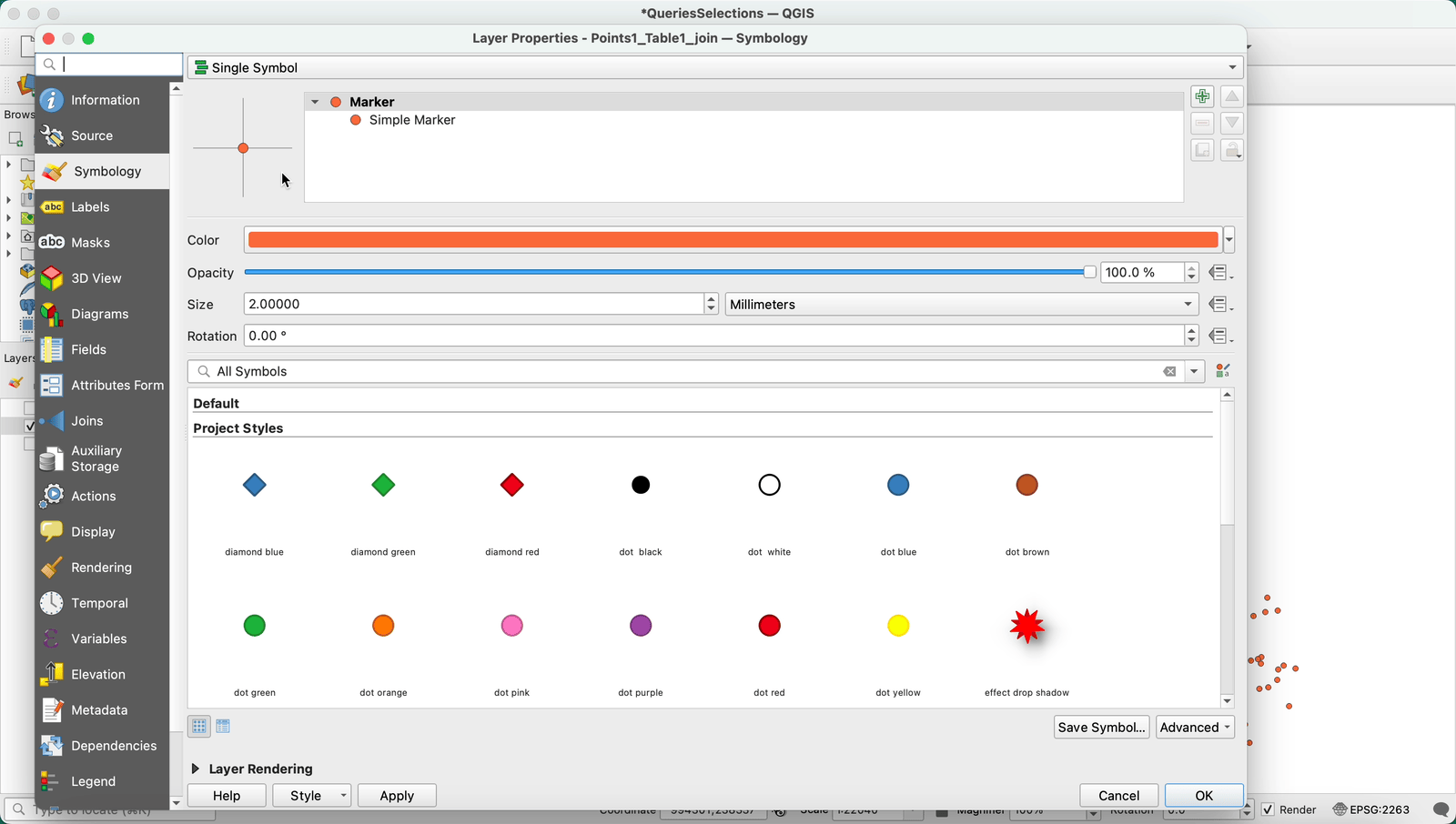The image size is (1456, 824).
Task: Go to the Joins tab
Action: tap(103, 420)
